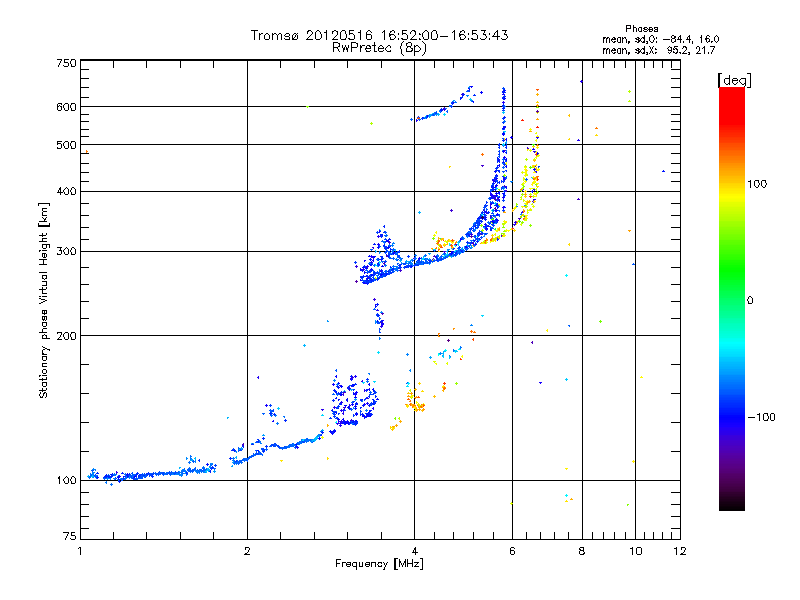
Task: Click the y-axis tick label '75'
Action: [70, 536]
